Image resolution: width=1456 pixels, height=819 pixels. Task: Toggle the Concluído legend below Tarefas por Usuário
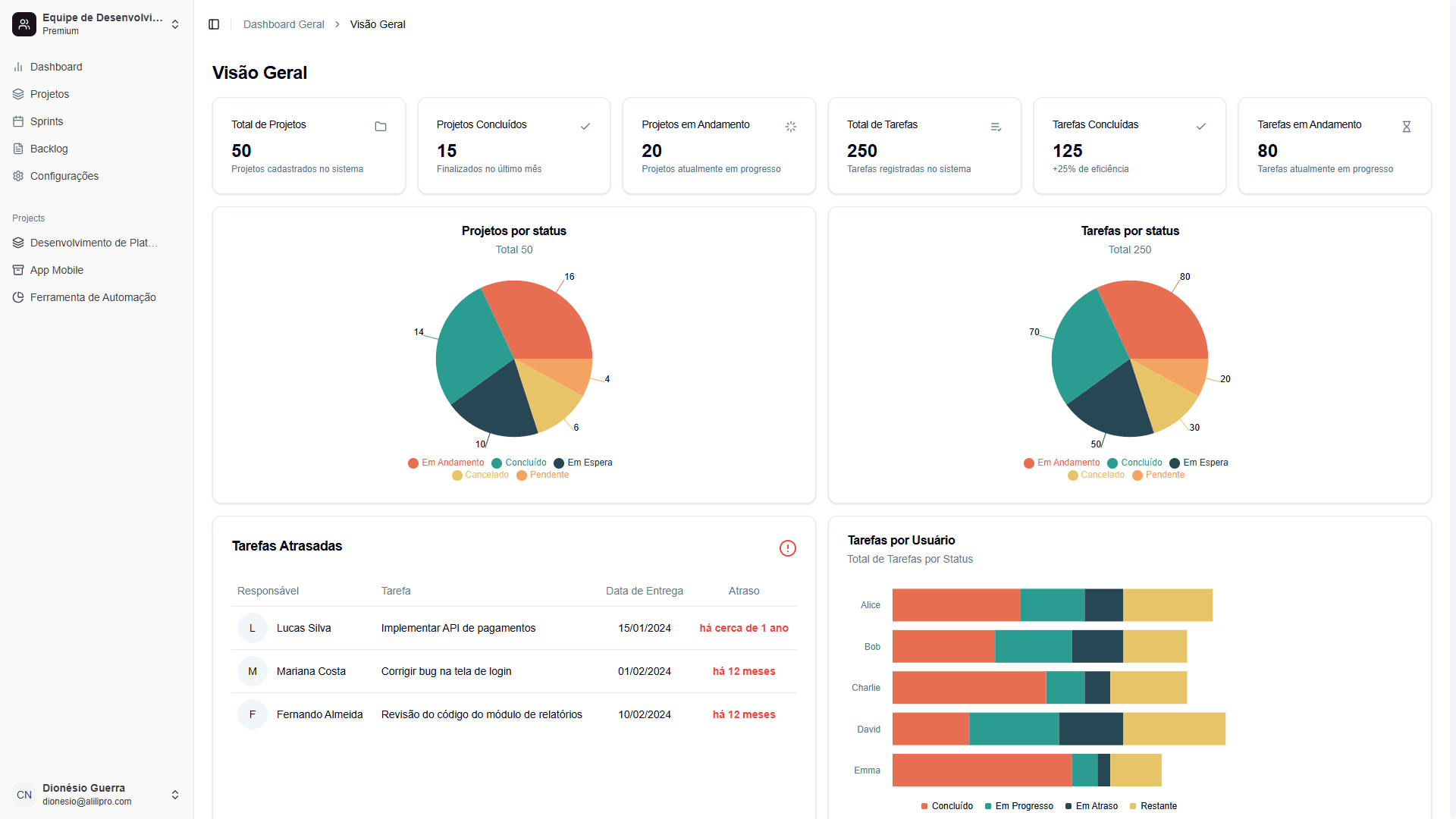pos(946,806)
